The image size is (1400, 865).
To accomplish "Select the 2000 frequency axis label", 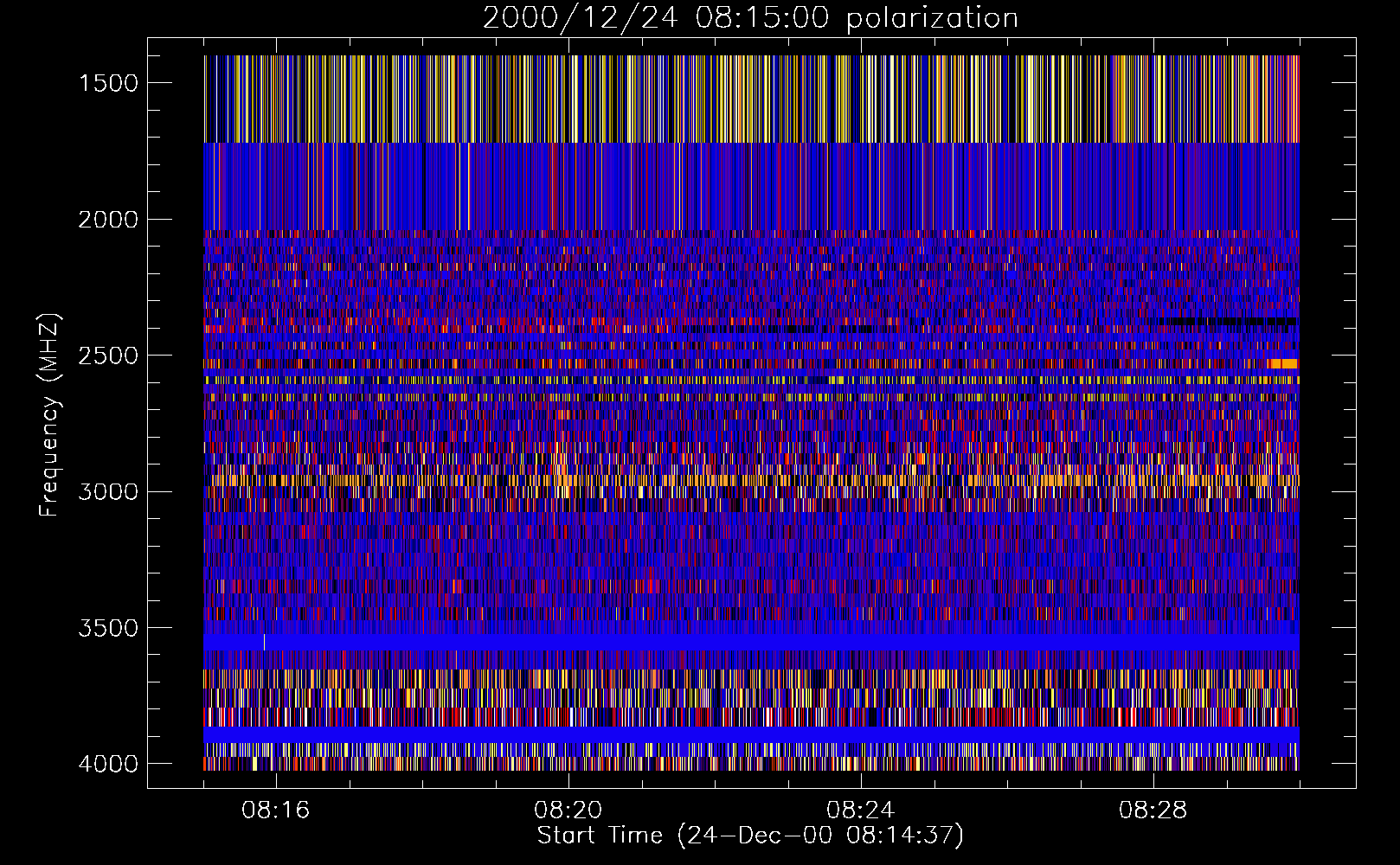I will tap(108, 220).
